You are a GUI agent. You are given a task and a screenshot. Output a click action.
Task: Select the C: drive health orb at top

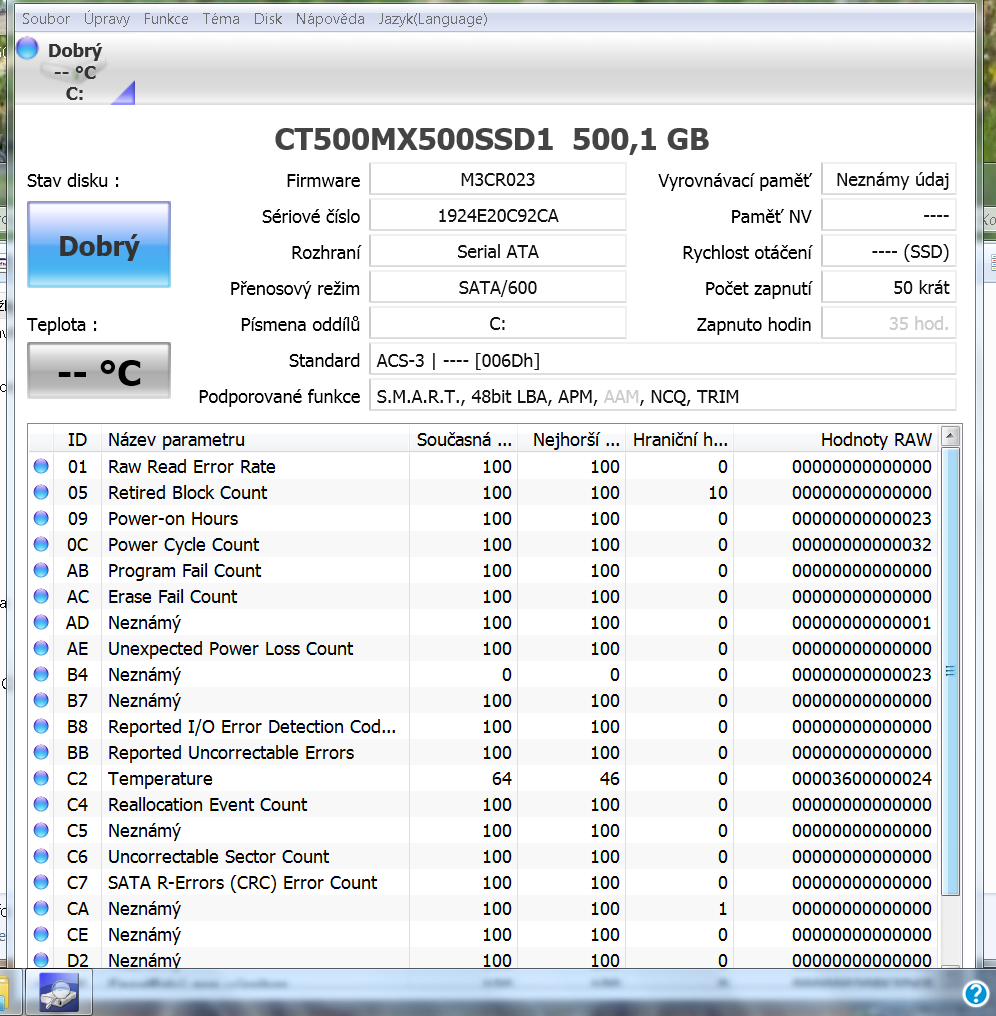pos(28,48)
